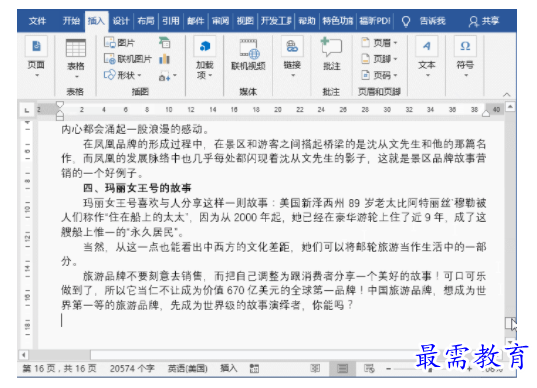
Task: Open the 页眉 header dropdown
Action: pos(379,43)
